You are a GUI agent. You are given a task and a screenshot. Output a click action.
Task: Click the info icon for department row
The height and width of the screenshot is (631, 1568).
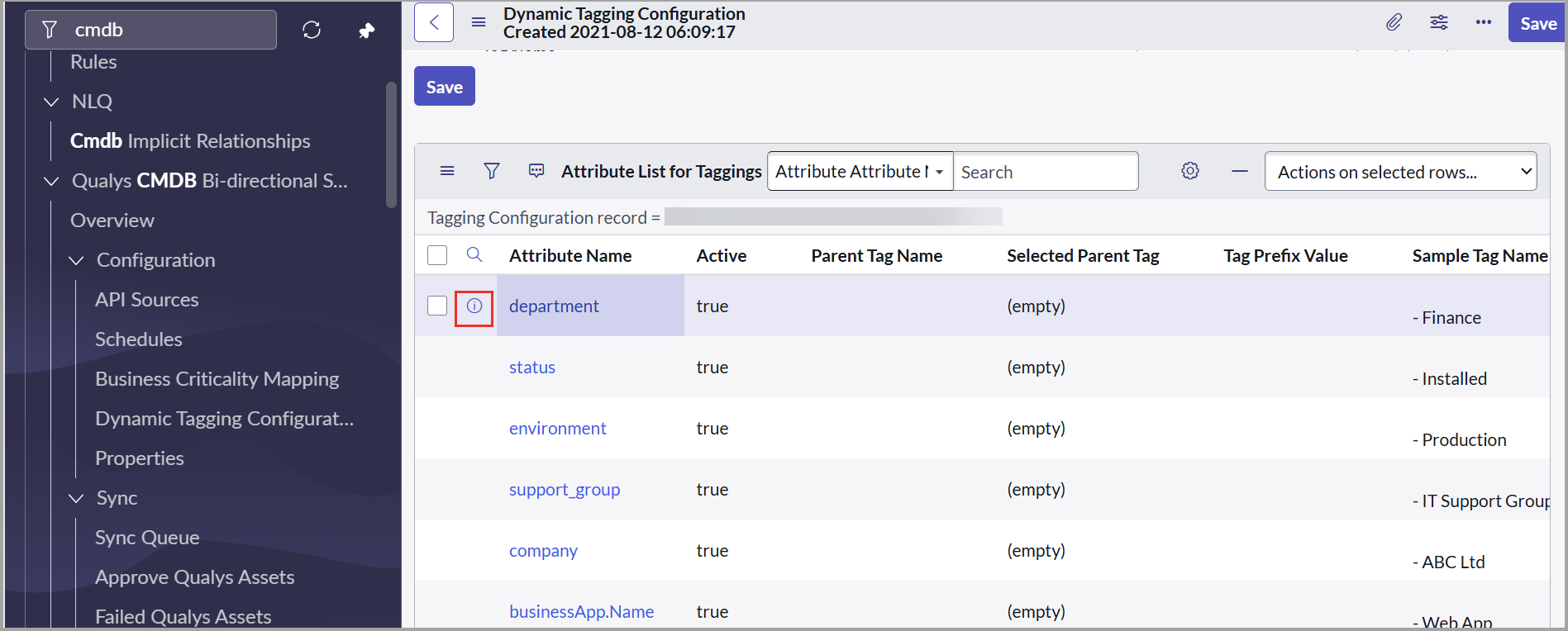pyautogui.click(x=474, y=306)
